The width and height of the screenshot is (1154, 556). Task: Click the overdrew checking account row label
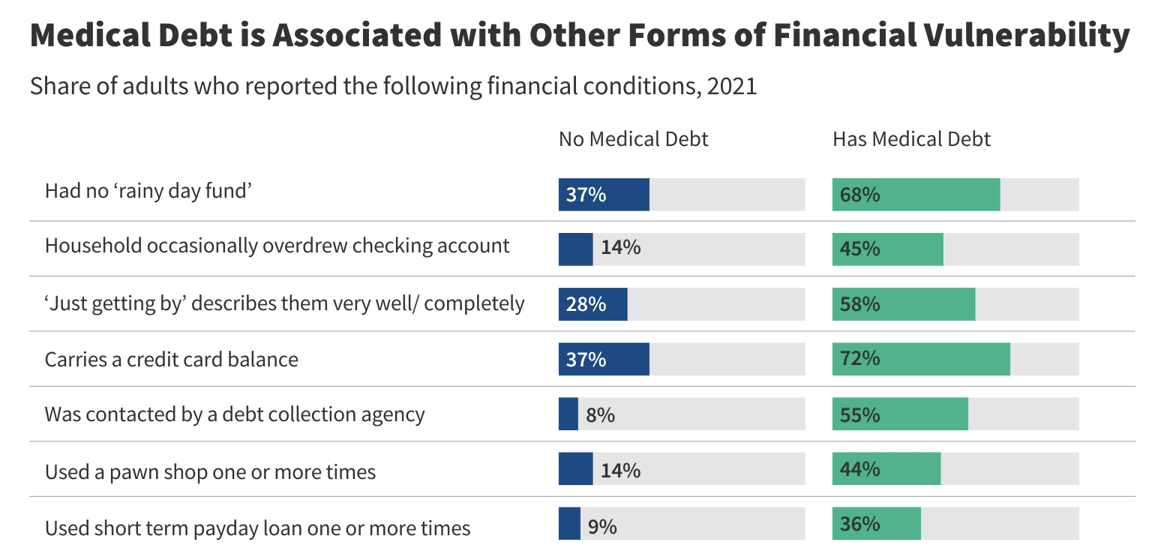coord(277,246)
